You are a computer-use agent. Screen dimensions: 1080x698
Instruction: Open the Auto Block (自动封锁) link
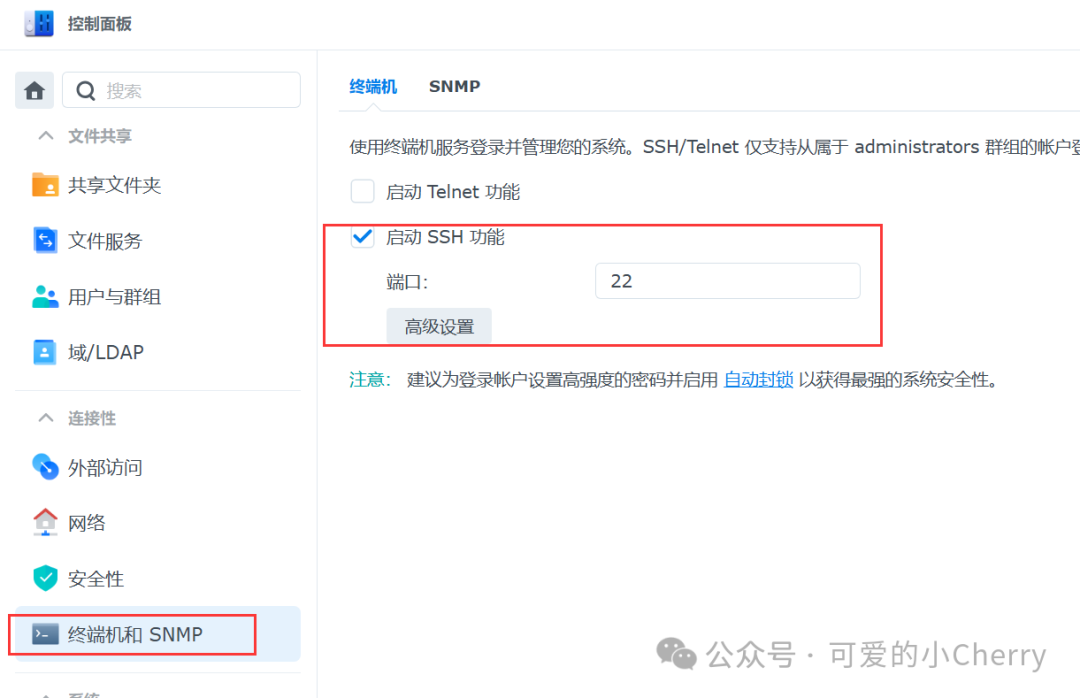click(758, 380)
